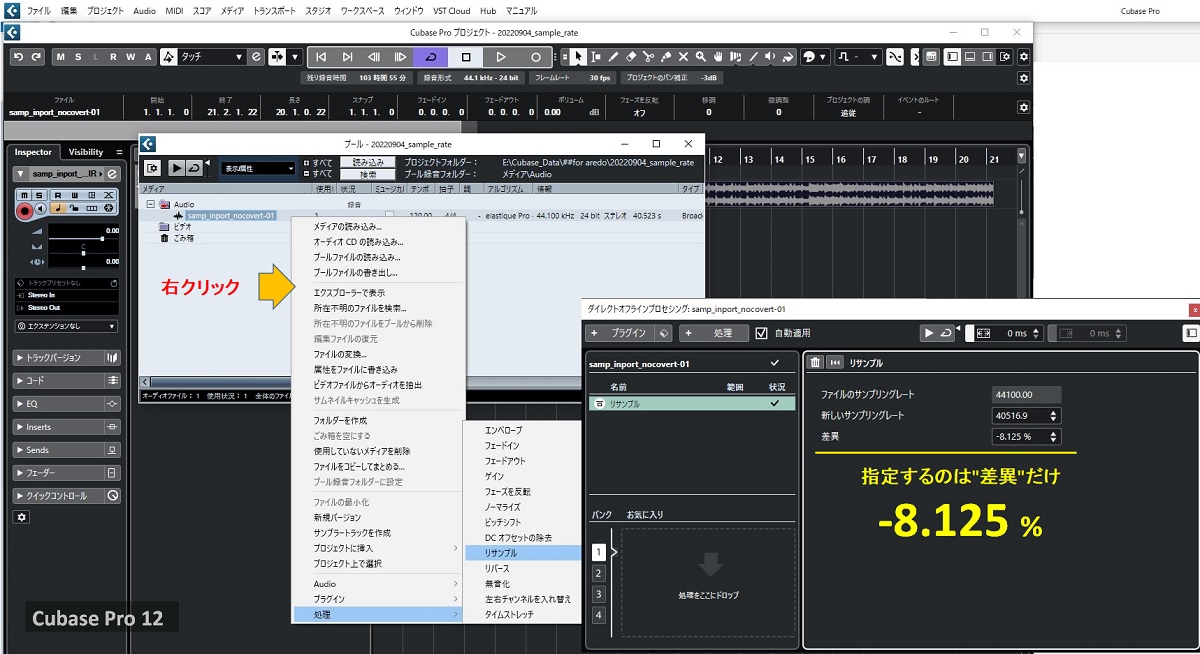This screenshot has width=1200, height=654.
Task: Expand the Sends inspector section
Action: click(67, 450)
